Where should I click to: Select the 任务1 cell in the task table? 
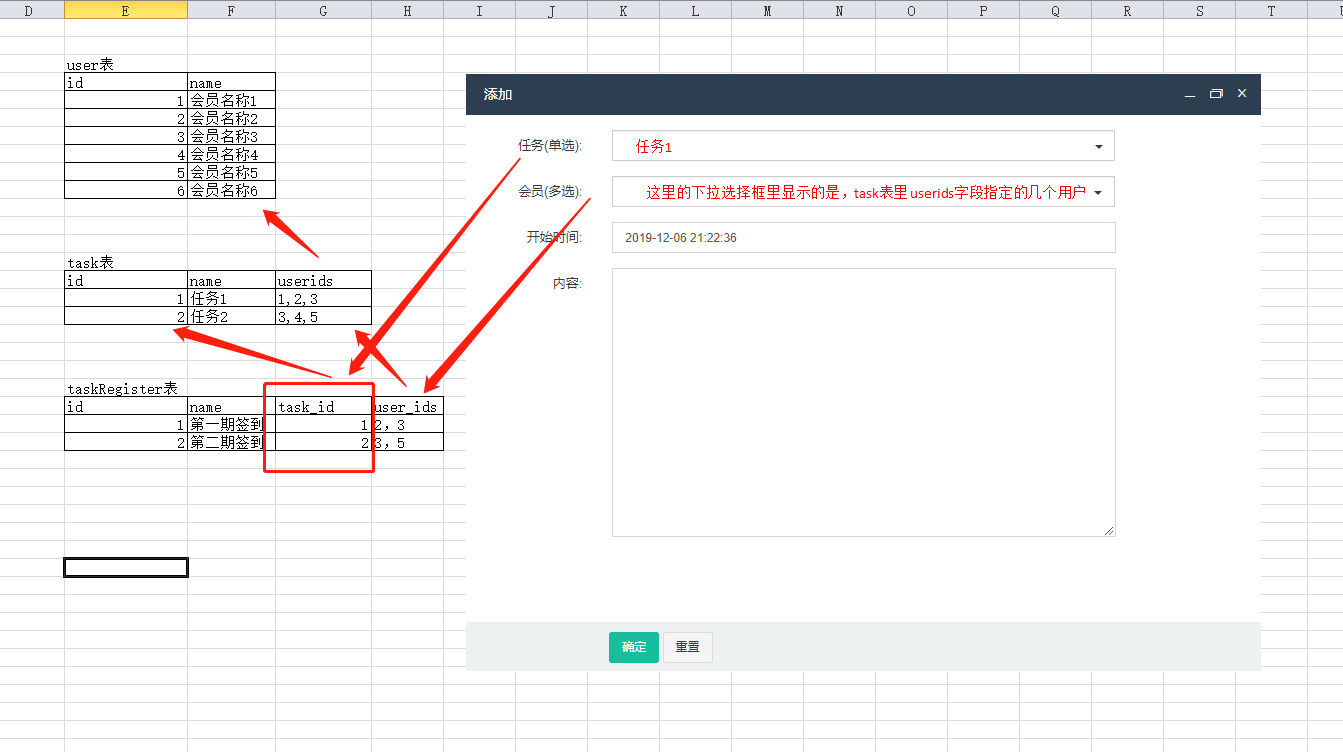point(231,298)
